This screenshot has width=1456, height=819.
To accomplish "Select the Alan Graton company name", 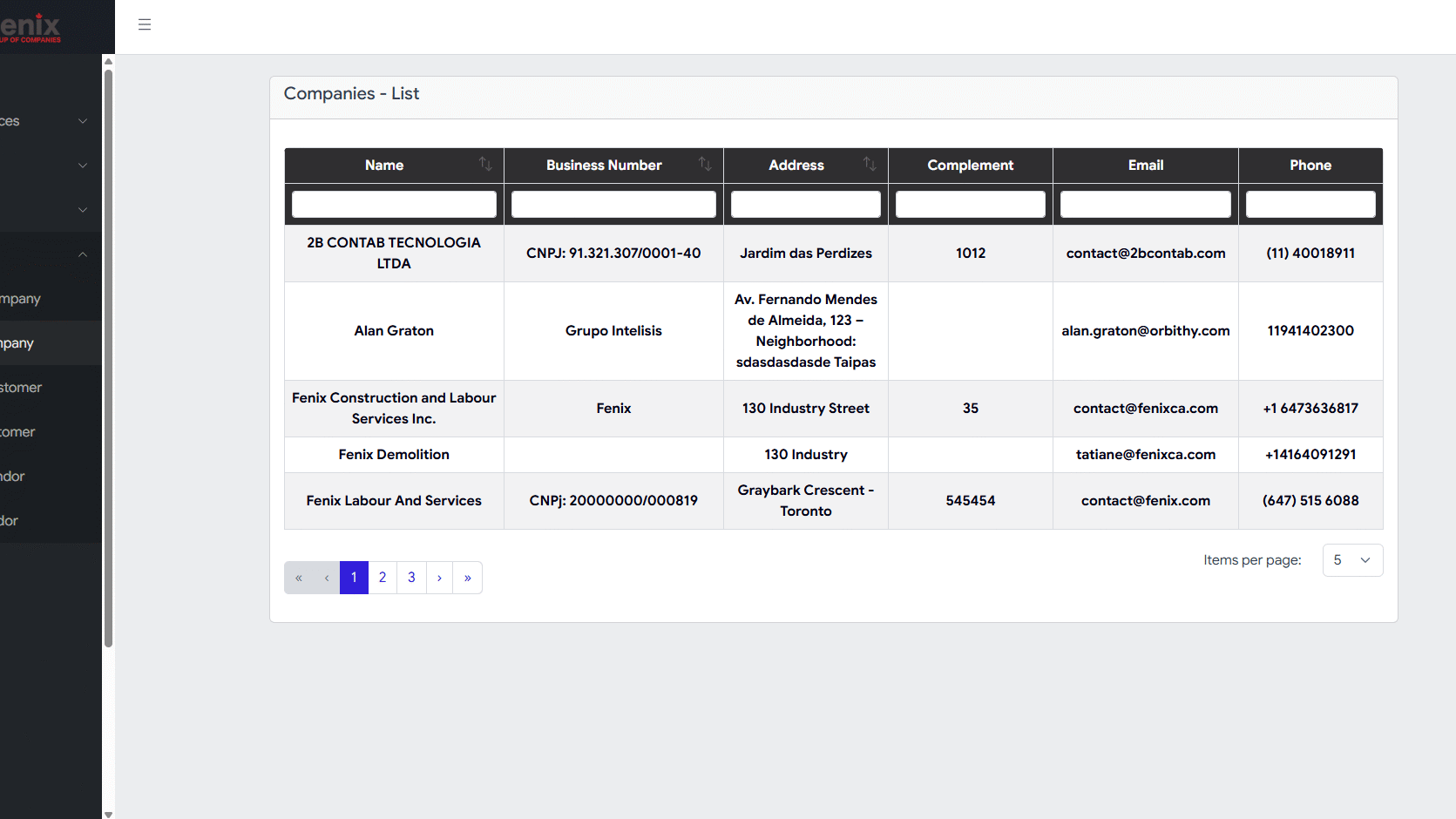I will point(394,331).
